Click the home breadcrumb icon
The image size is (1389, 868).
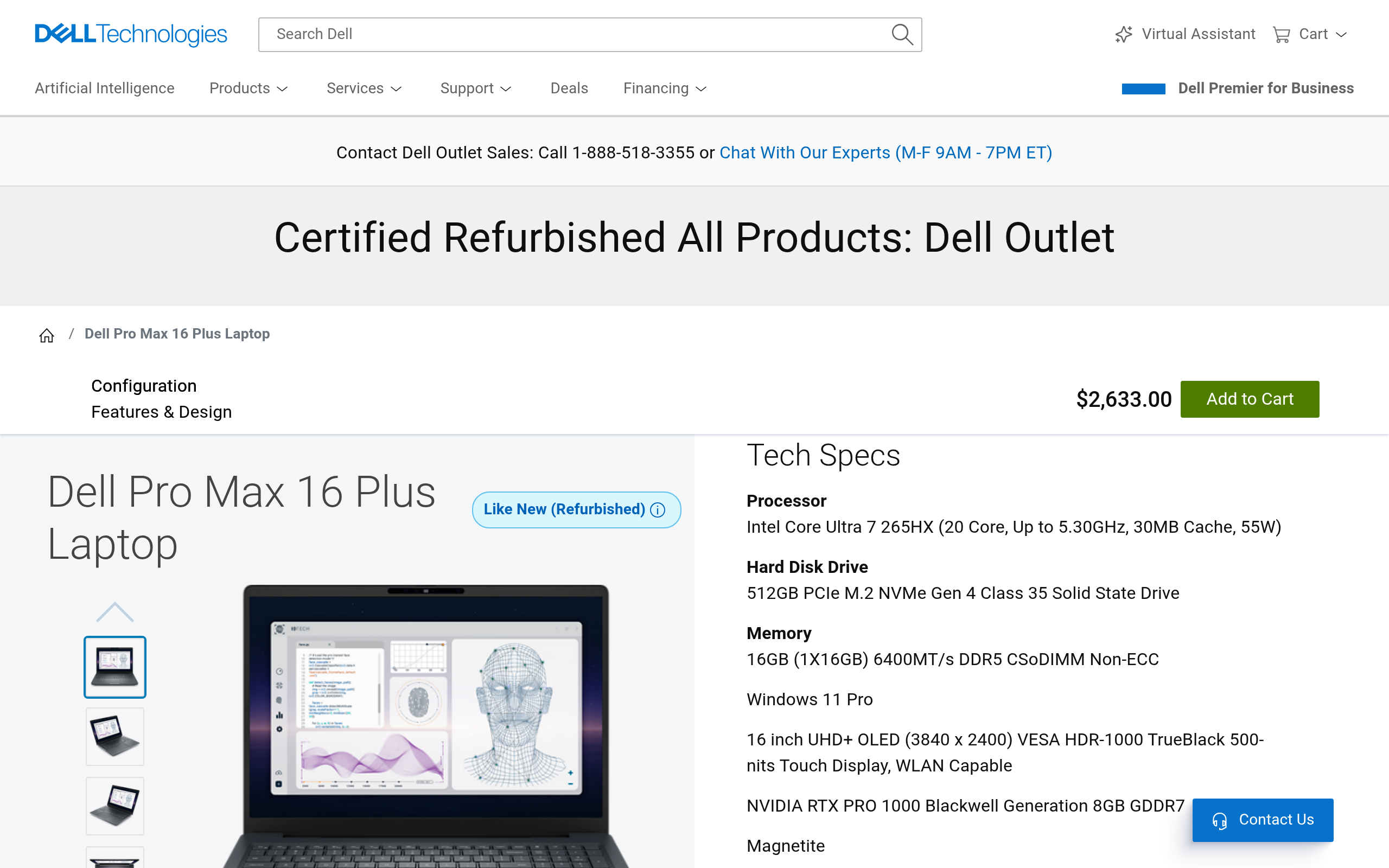(47, 335)
